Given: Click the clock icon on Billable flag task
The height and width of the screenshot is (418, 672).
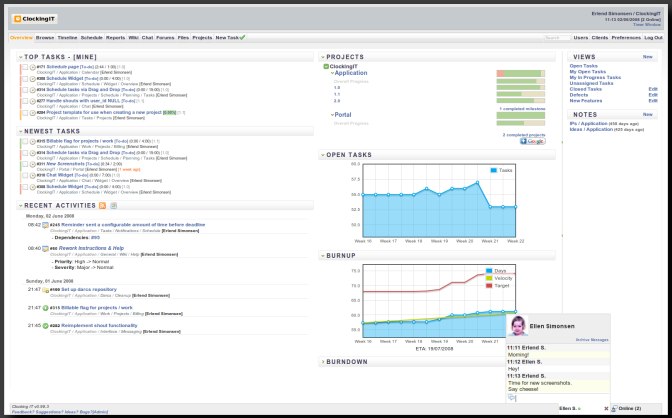Looking at the screenshot, I should (x=33, y=141).
